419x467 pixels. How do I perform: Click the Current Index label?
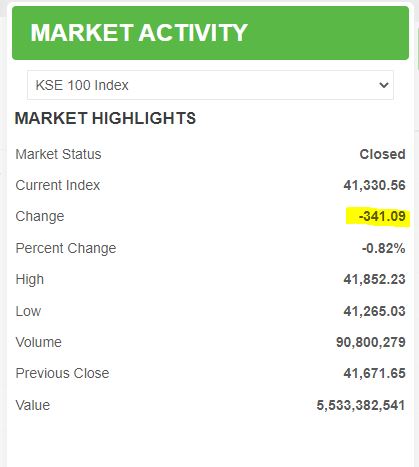coord(58,185)
